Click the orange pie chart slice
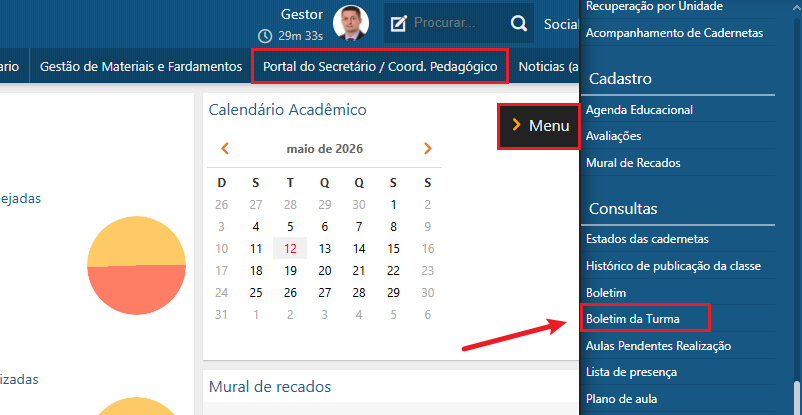Image resolution: width=802 pixels, height=415 pixels. (136, 291)
